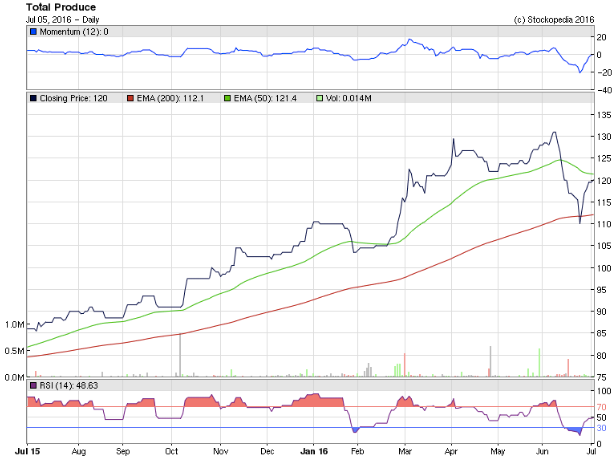
Task: Click the 75 price axis value
Action: coord(602,377)
